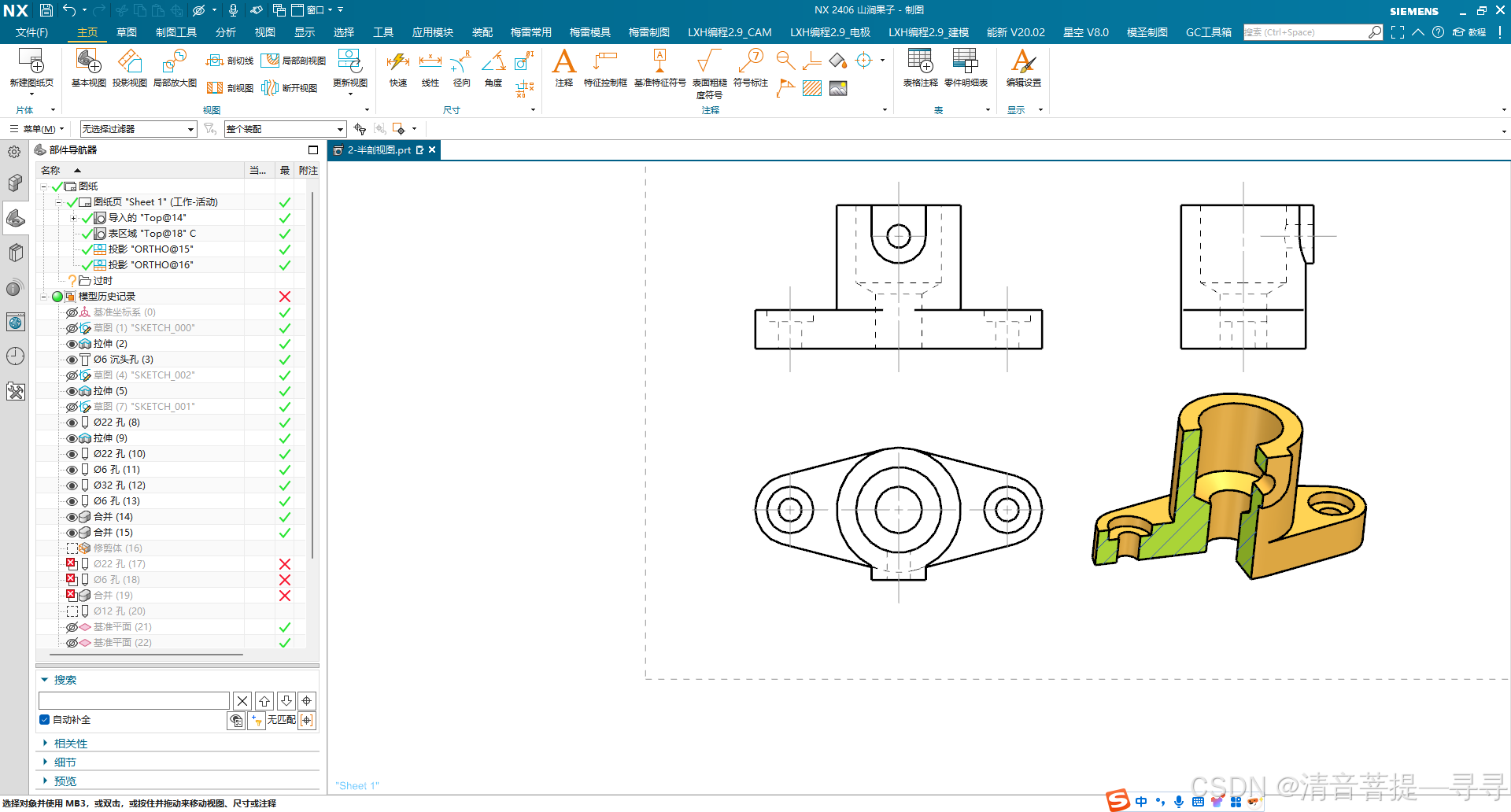The image size is (1511, 812).
Task: Switch to the 制图工具 ribbon tab
Action: click(x=176, y=32)
